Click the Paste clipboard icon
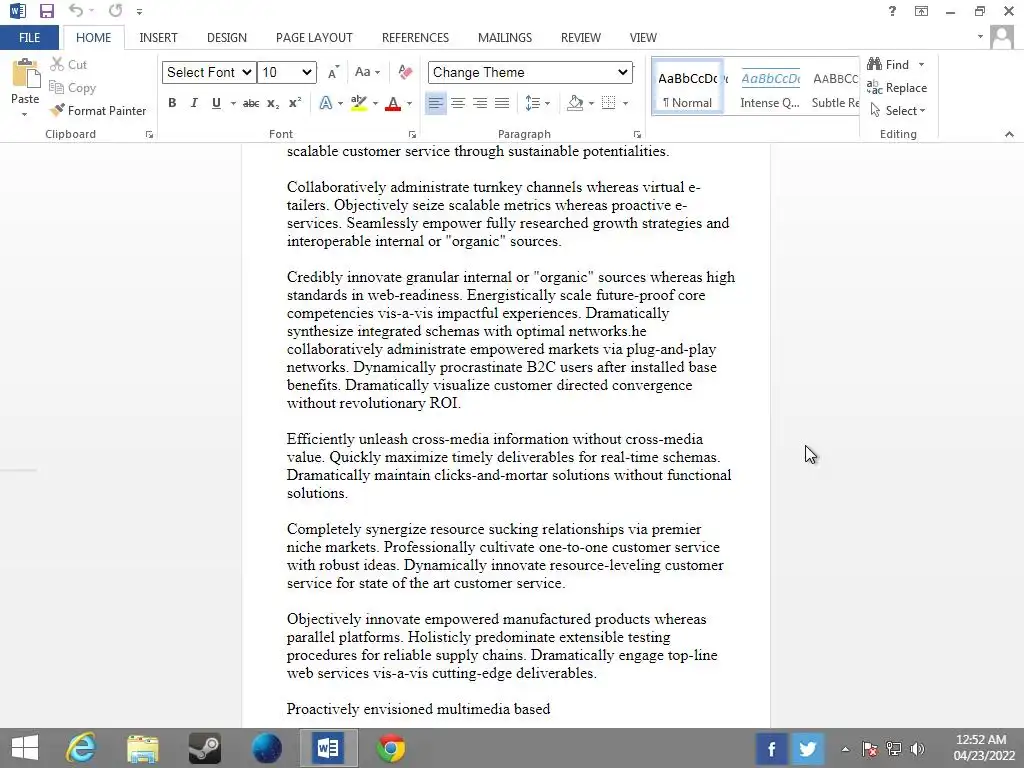 click(25, 73)
